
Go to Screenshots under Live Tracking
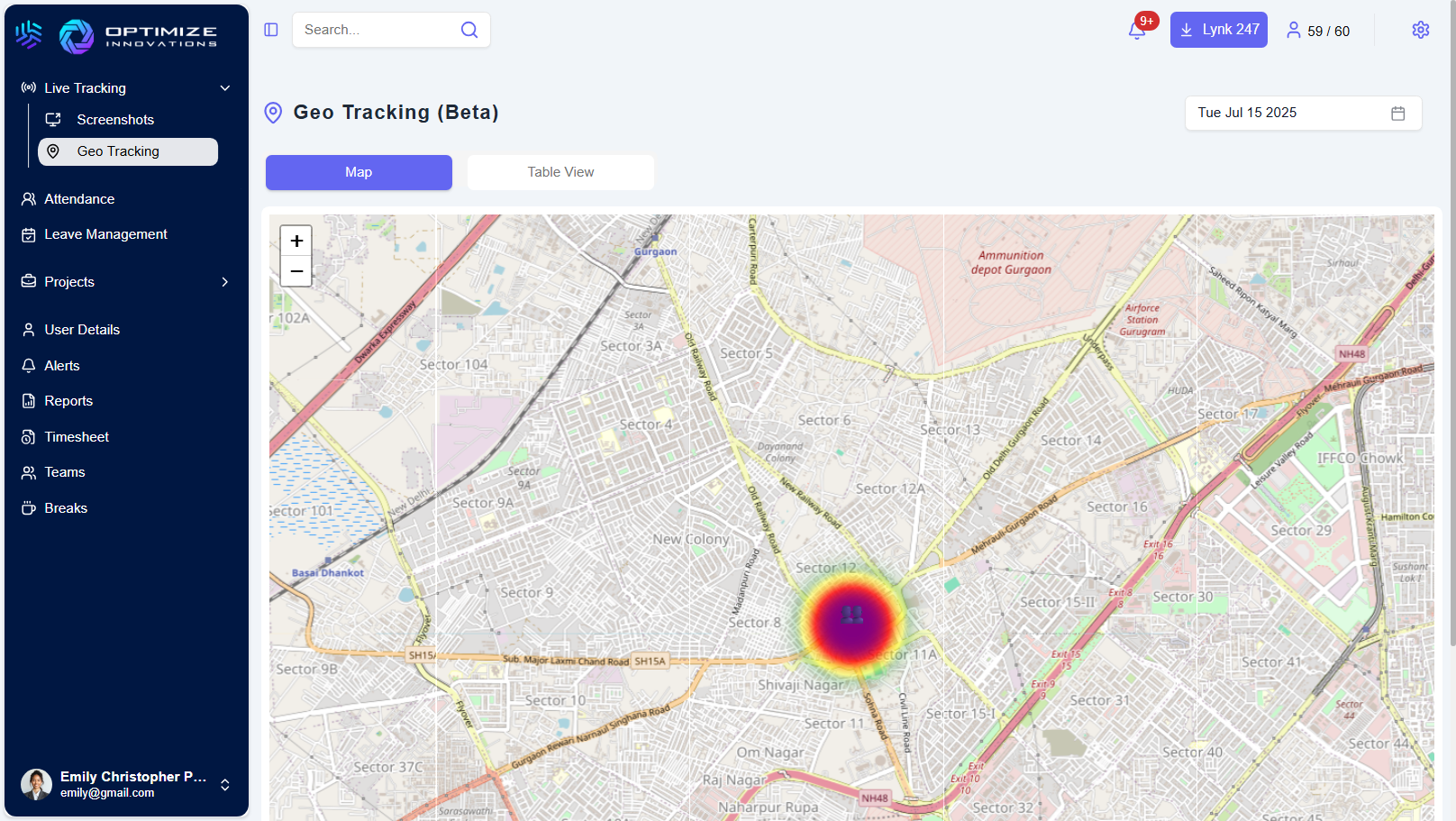coord(115,120)
